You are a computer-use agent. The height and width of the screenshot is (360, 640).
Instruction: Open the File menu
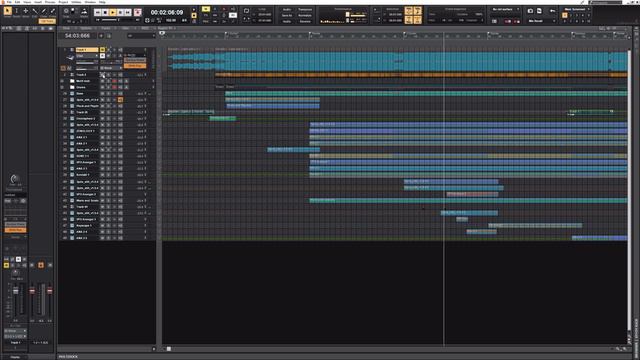click(x=9, y=2)
